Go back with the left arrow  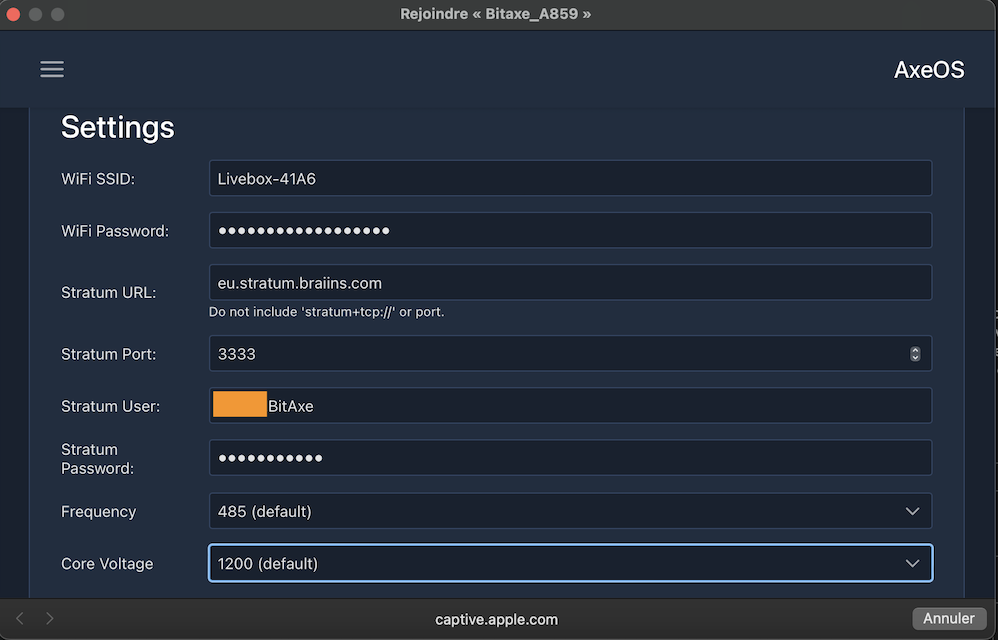20,619
